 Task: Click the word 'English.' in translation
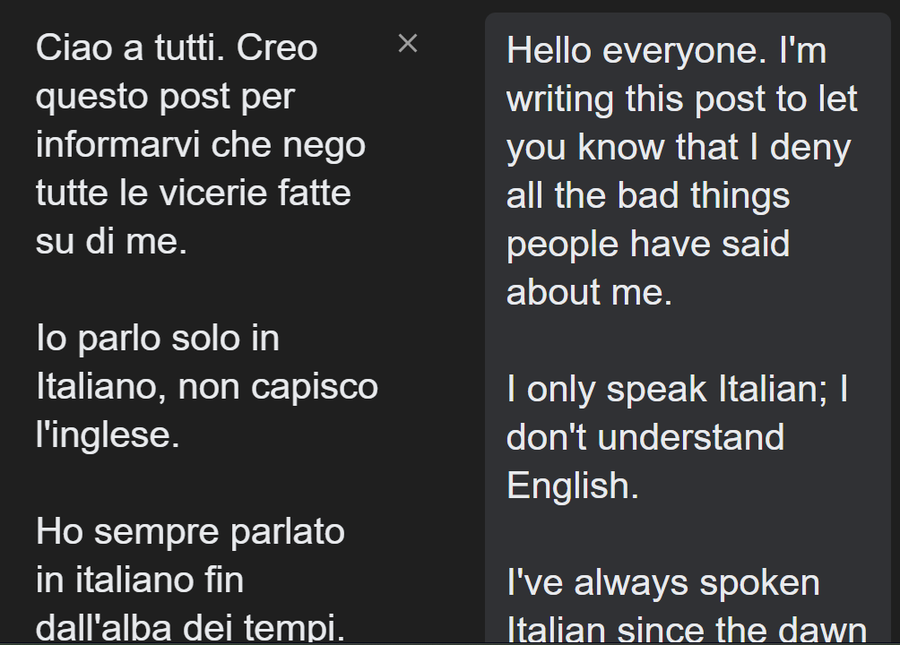[572, 485]
